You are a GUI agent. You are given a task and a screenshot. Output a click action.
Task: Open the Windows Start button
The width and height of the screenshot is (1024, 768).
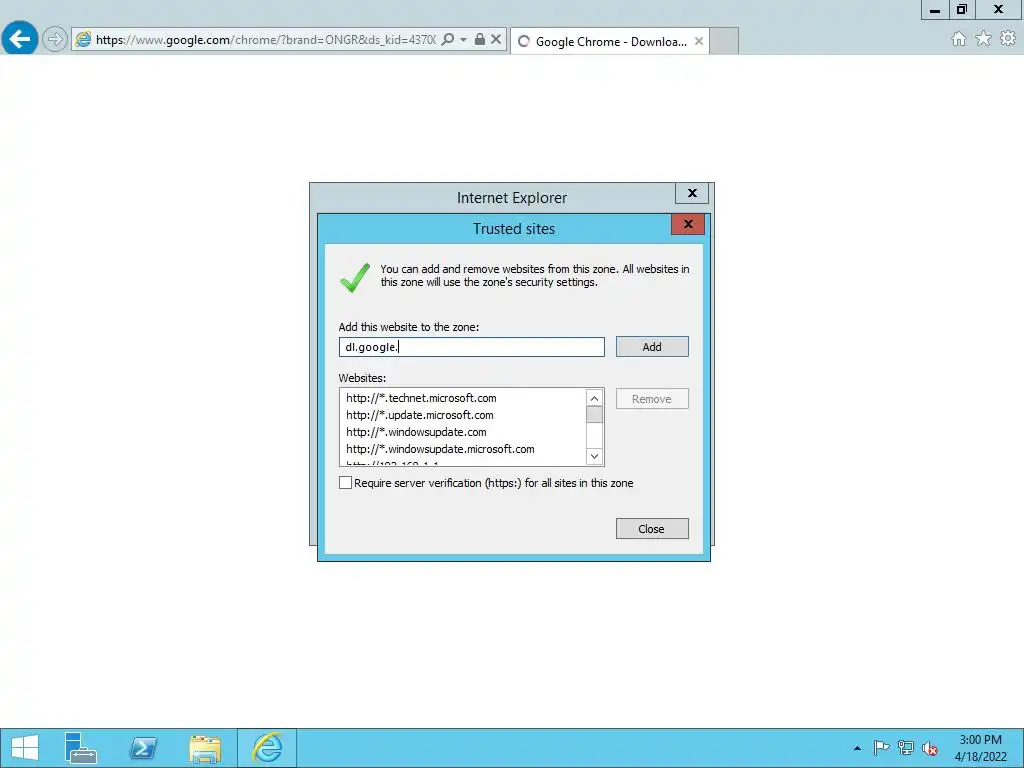(24, 748)
